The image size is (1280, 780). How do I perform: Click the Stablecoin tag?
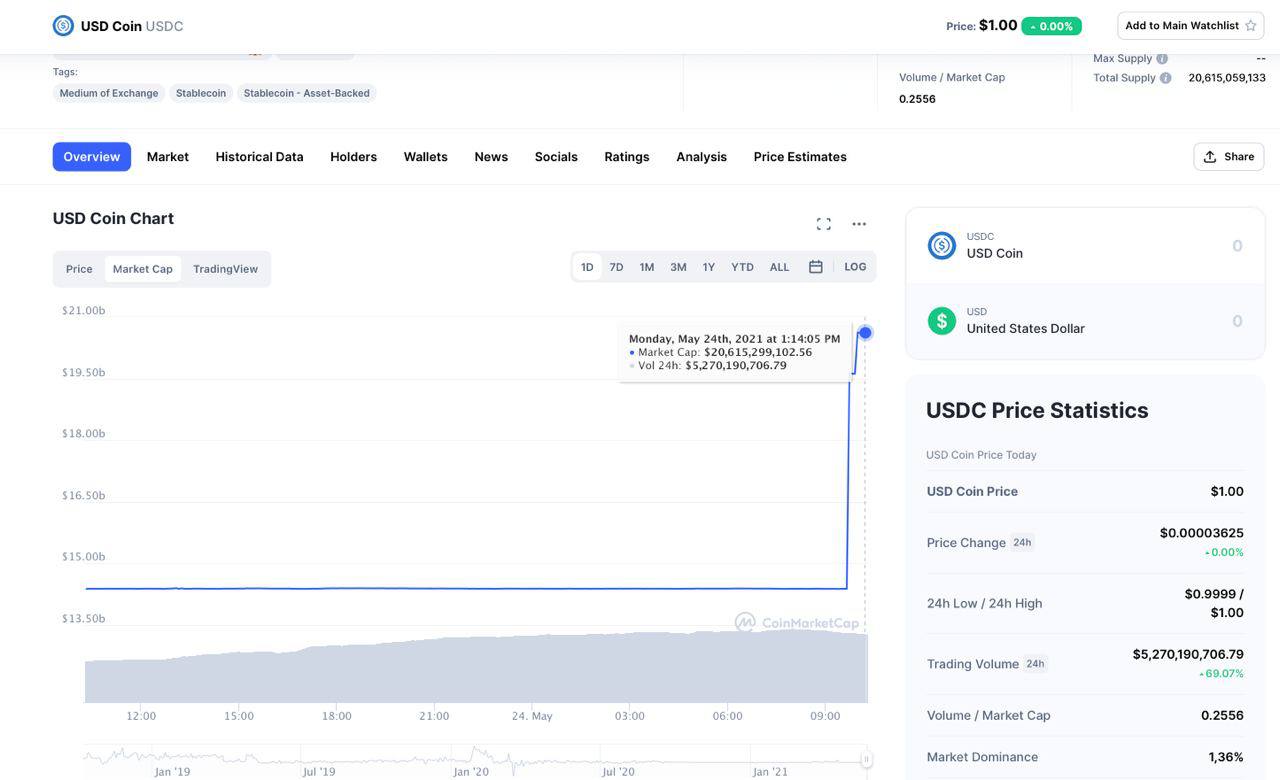click(x=201, y=93)
